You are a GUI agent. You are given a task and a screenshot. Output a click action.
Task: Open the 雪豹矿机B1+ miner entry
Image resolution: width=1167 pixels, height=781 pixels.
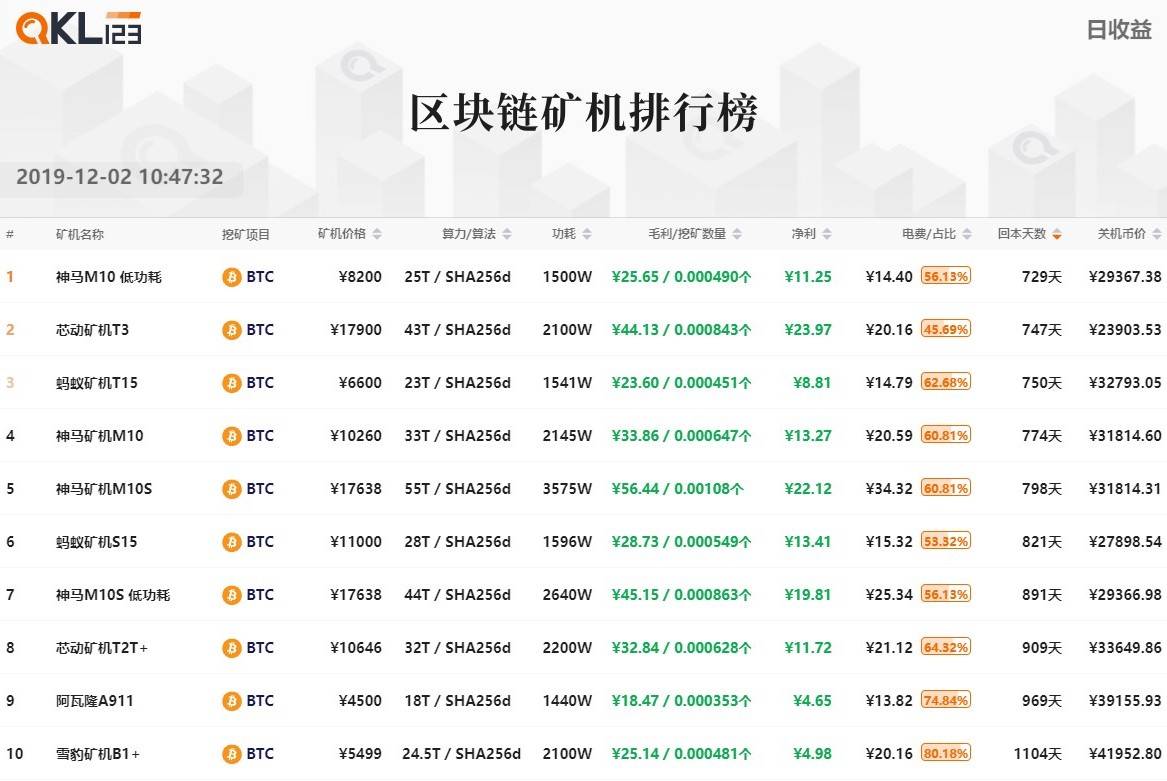pos(98,754)
